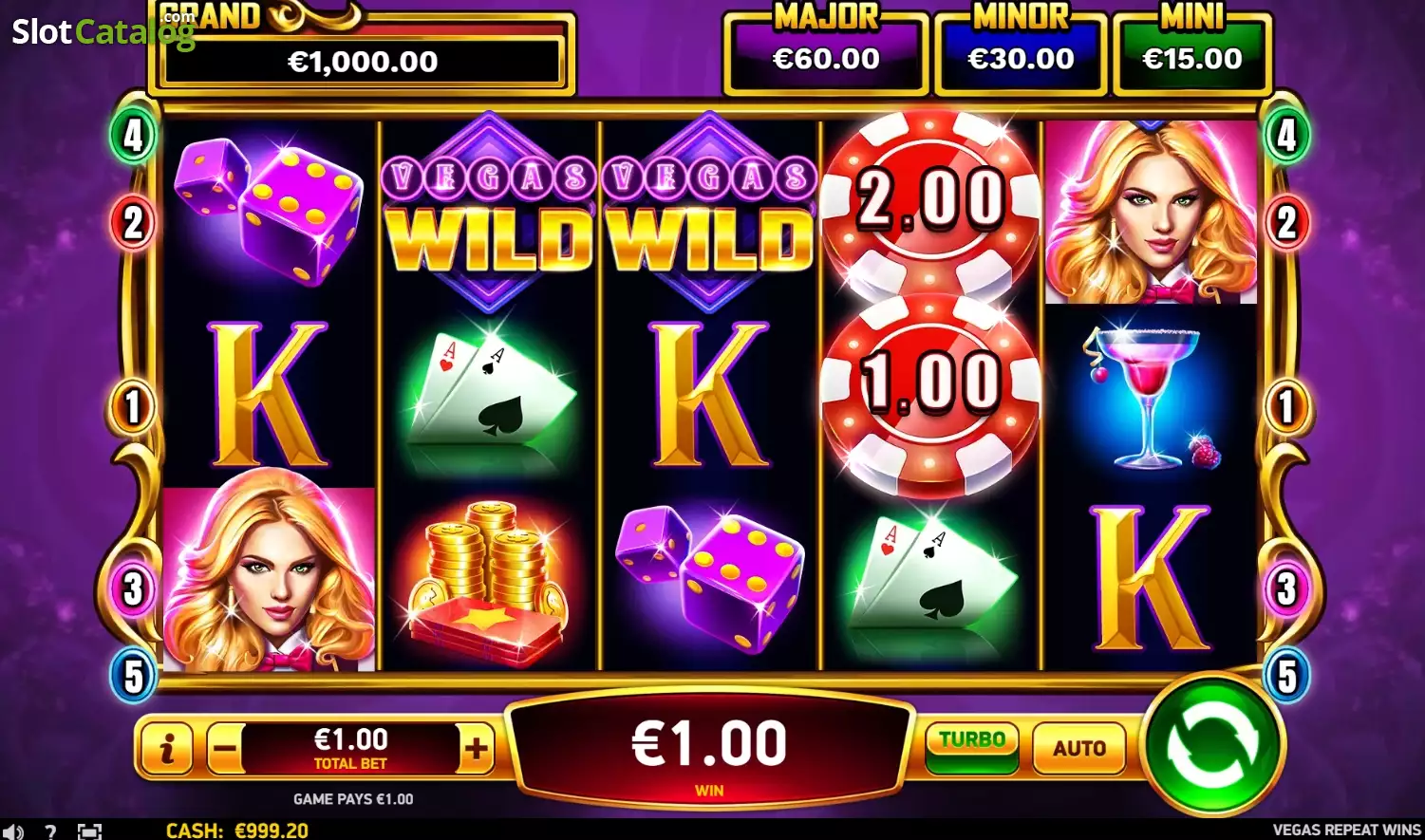Increase total bet with plus button
This screenshot has width=1425, height=840.
pos(476,749)
